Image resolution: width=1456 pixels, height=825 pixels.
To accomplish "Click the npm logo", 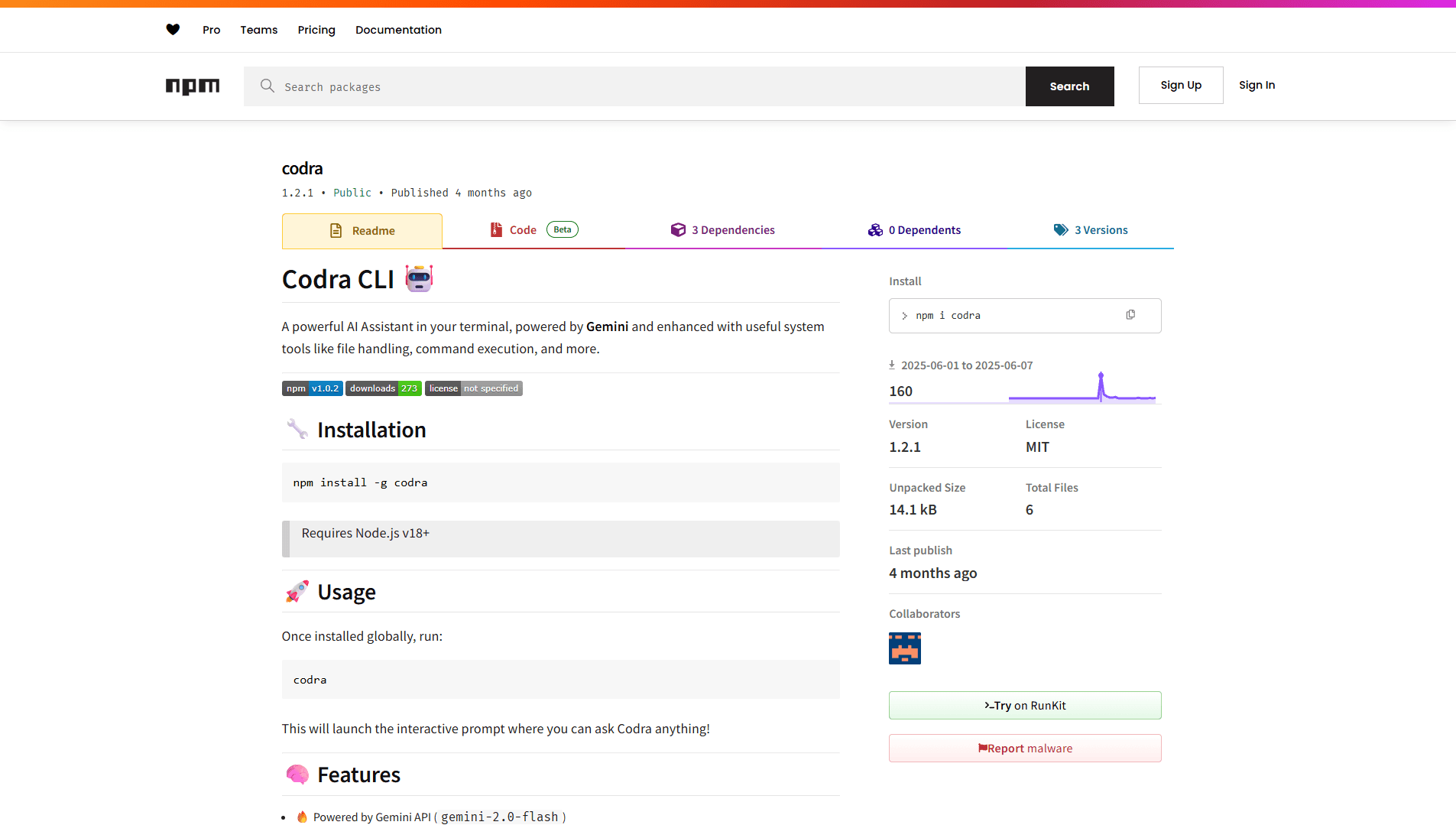I will click(x=193, y=86).
